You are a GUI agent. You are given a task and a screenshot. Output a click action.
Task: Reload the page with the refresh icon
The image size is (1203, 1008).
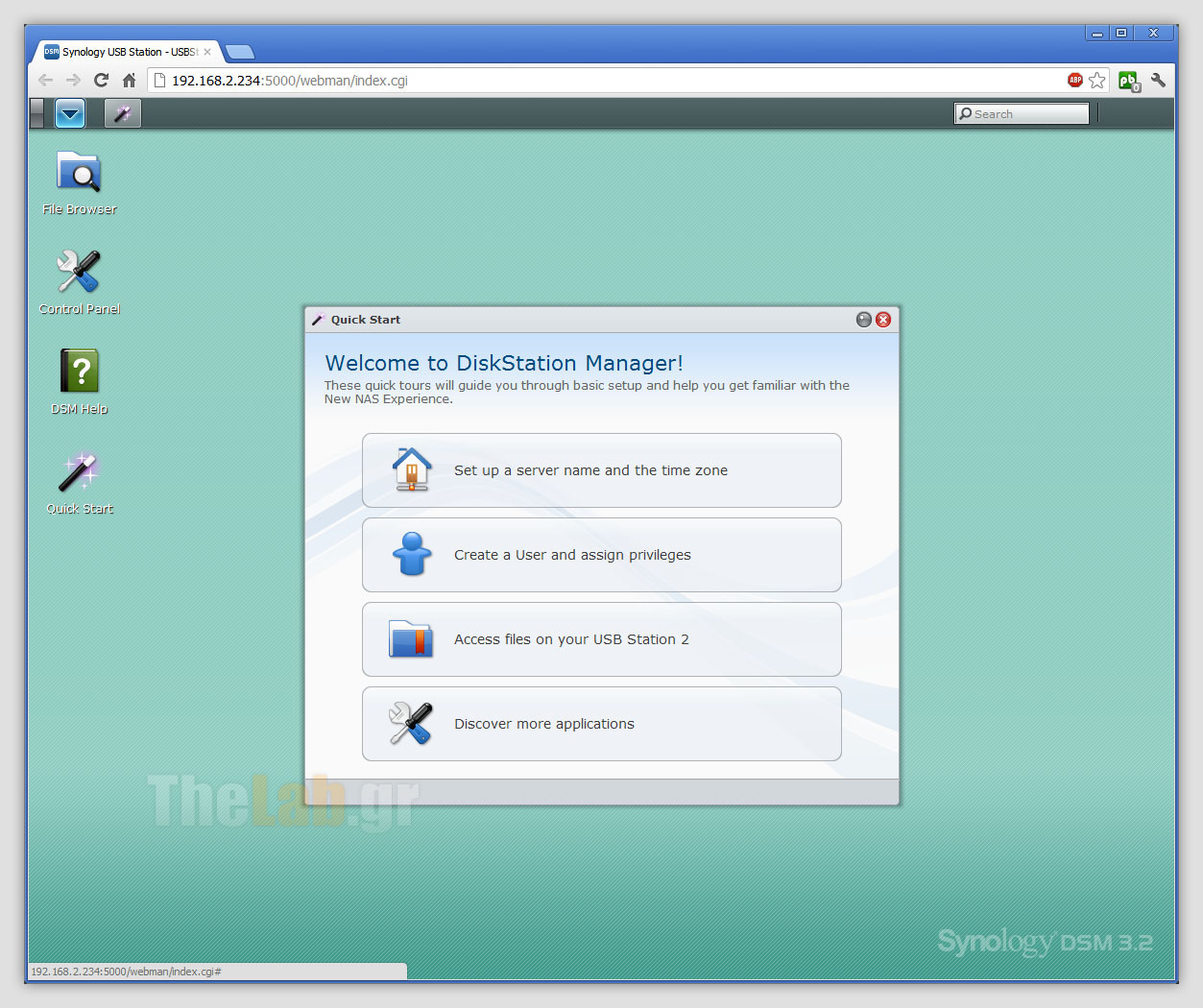click(101, 81)
